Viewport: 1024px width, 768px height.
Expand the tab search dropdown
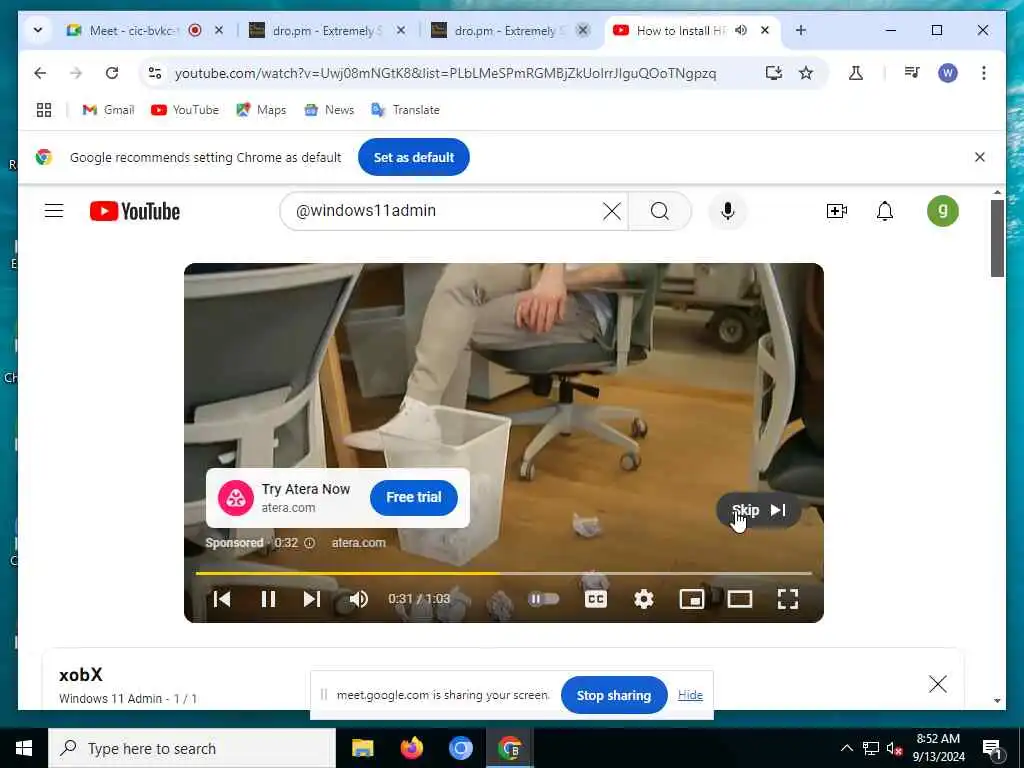tap(38, 30)
